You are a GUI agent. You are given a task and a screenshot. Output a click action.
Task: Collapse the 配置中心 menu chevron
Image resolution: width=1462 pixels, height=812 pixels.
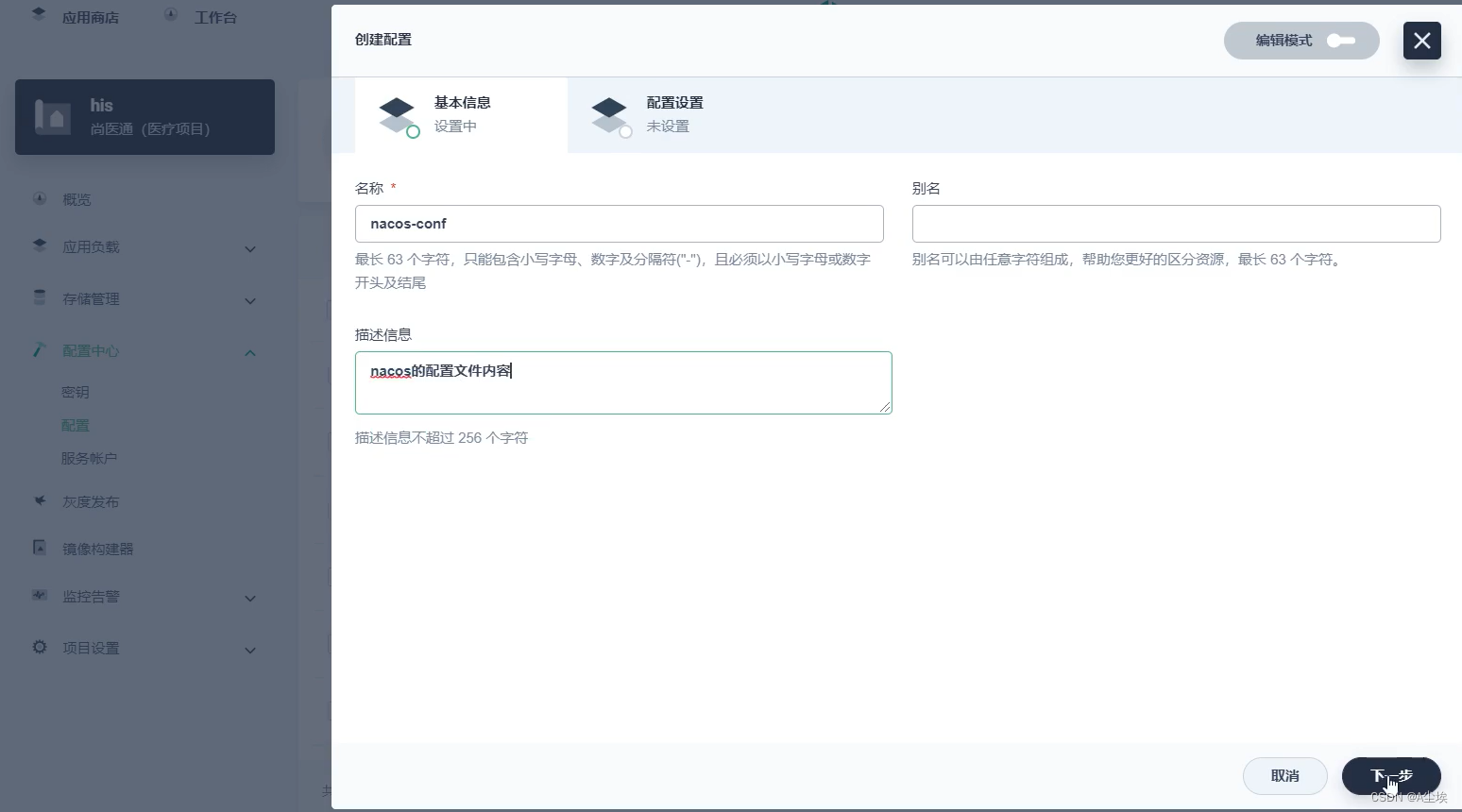(x=250, y=353)
